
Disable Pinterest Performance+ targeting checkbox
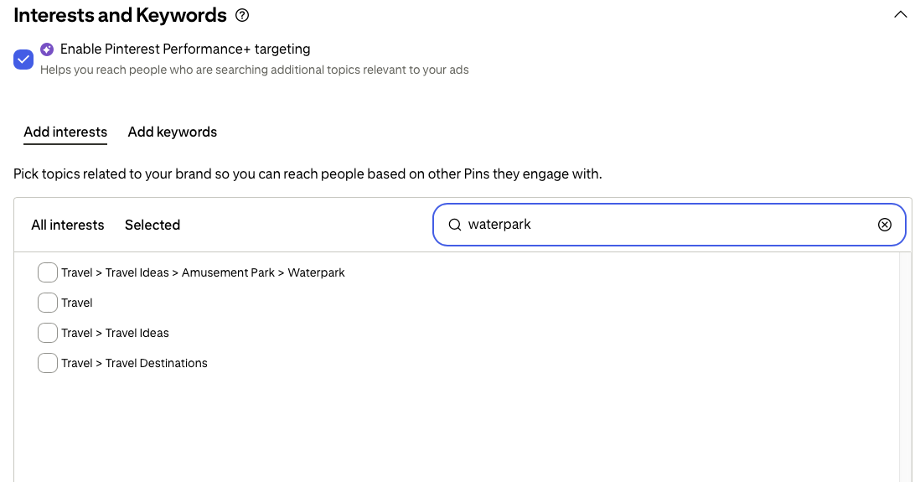point(23,59)
